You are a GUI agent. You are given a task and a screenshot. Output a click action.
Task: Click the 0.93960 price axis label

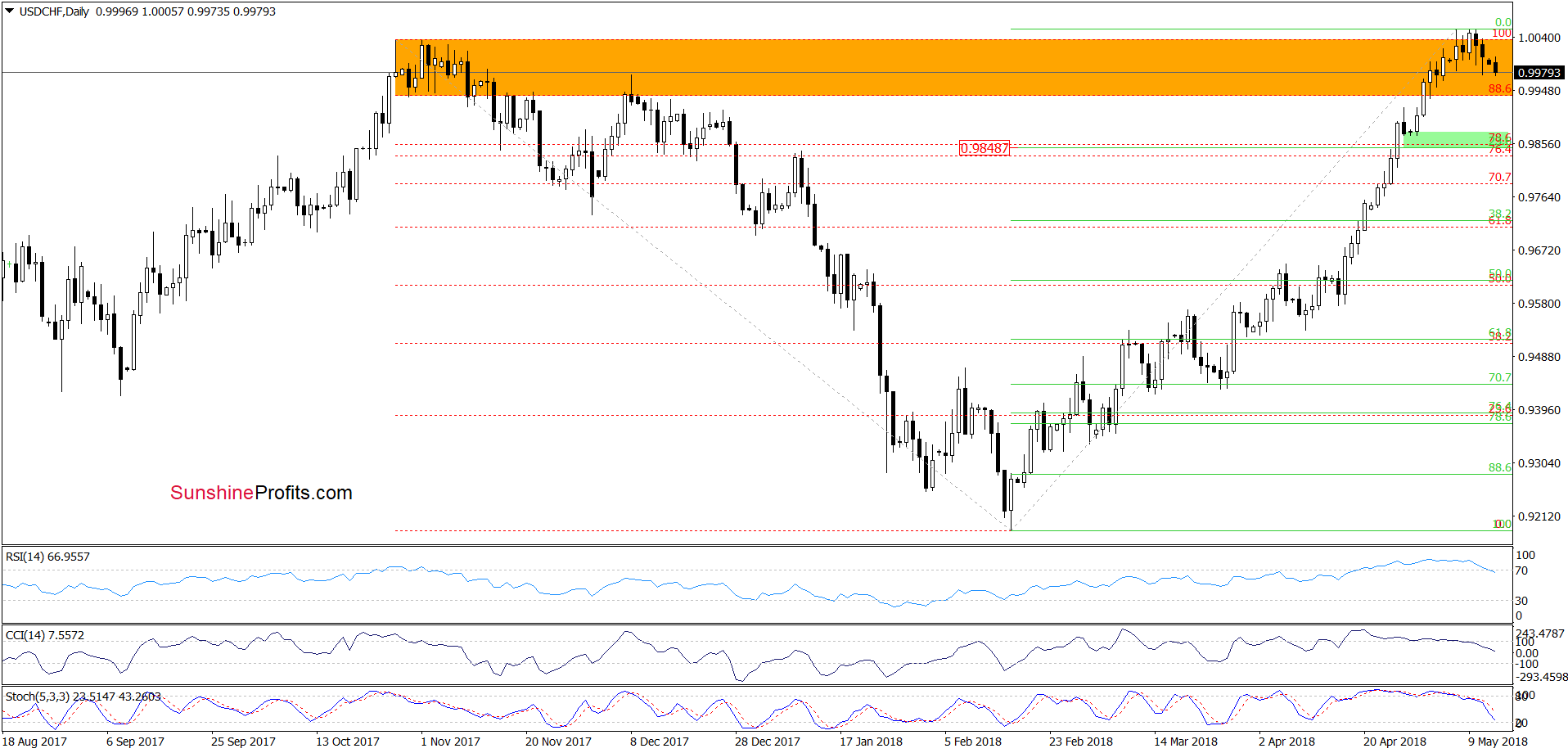click(1539, 410)
